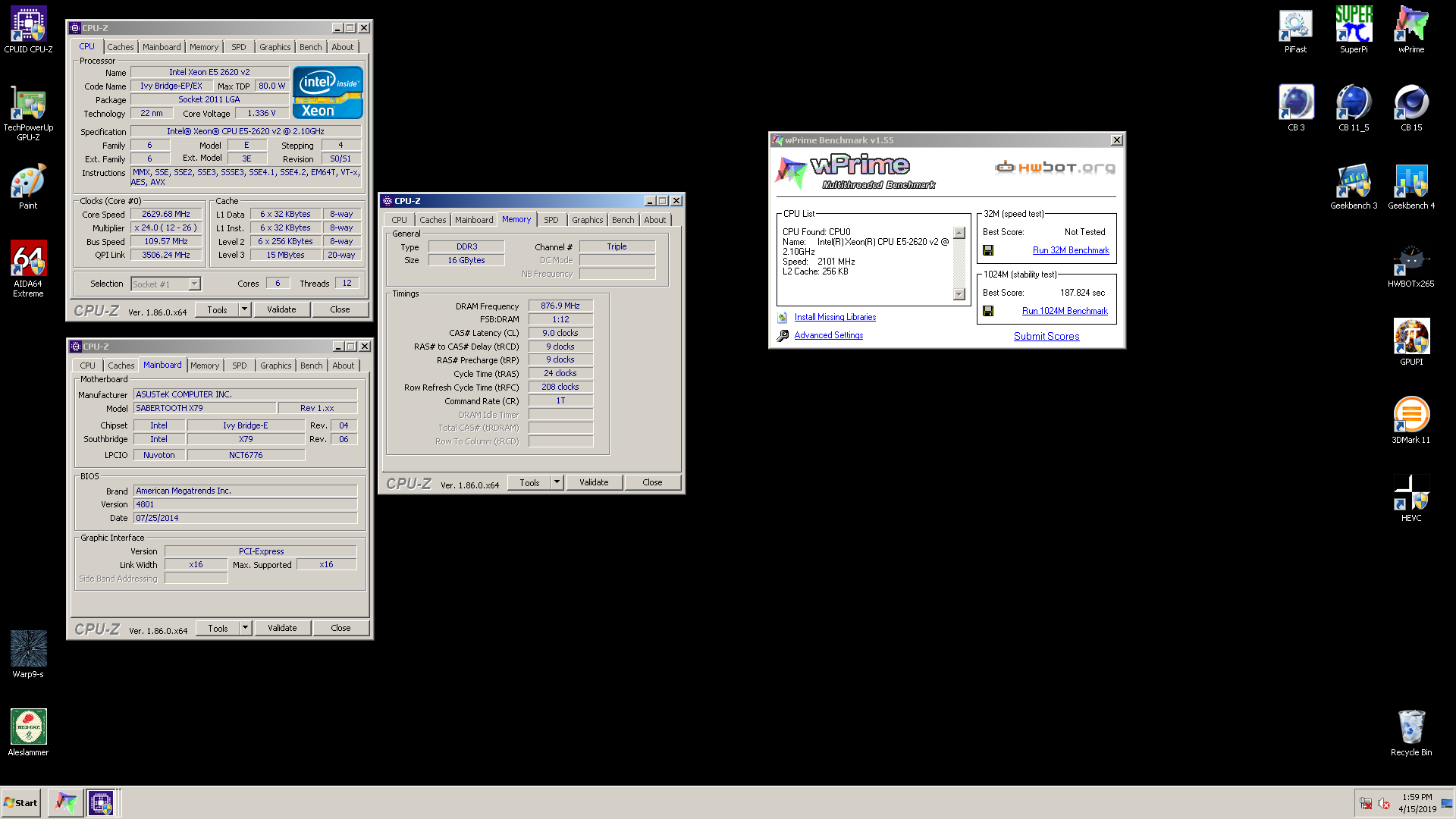Image resolution: width=1456 pixels, height=819 pixels.
Task: Click the DRAM Frequency value 876.9 MHz
Action: click(x=560, y=306)
